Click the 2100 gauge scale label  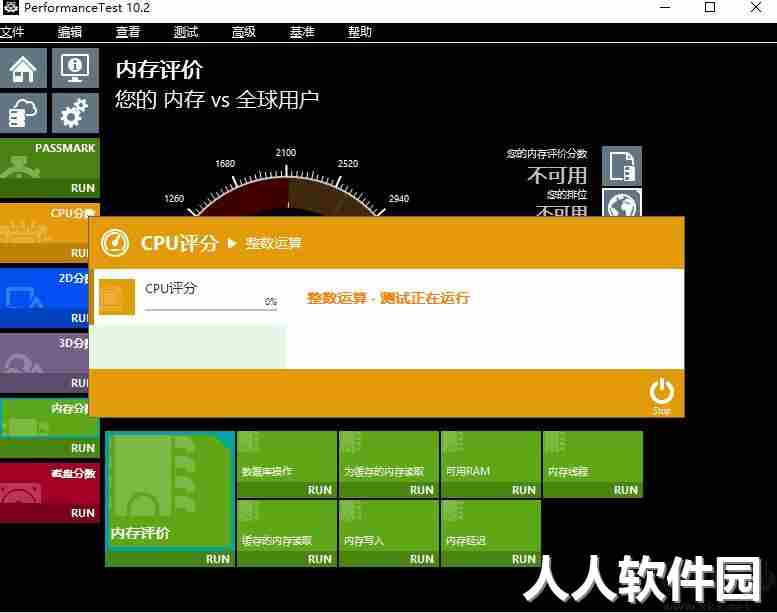286,153
